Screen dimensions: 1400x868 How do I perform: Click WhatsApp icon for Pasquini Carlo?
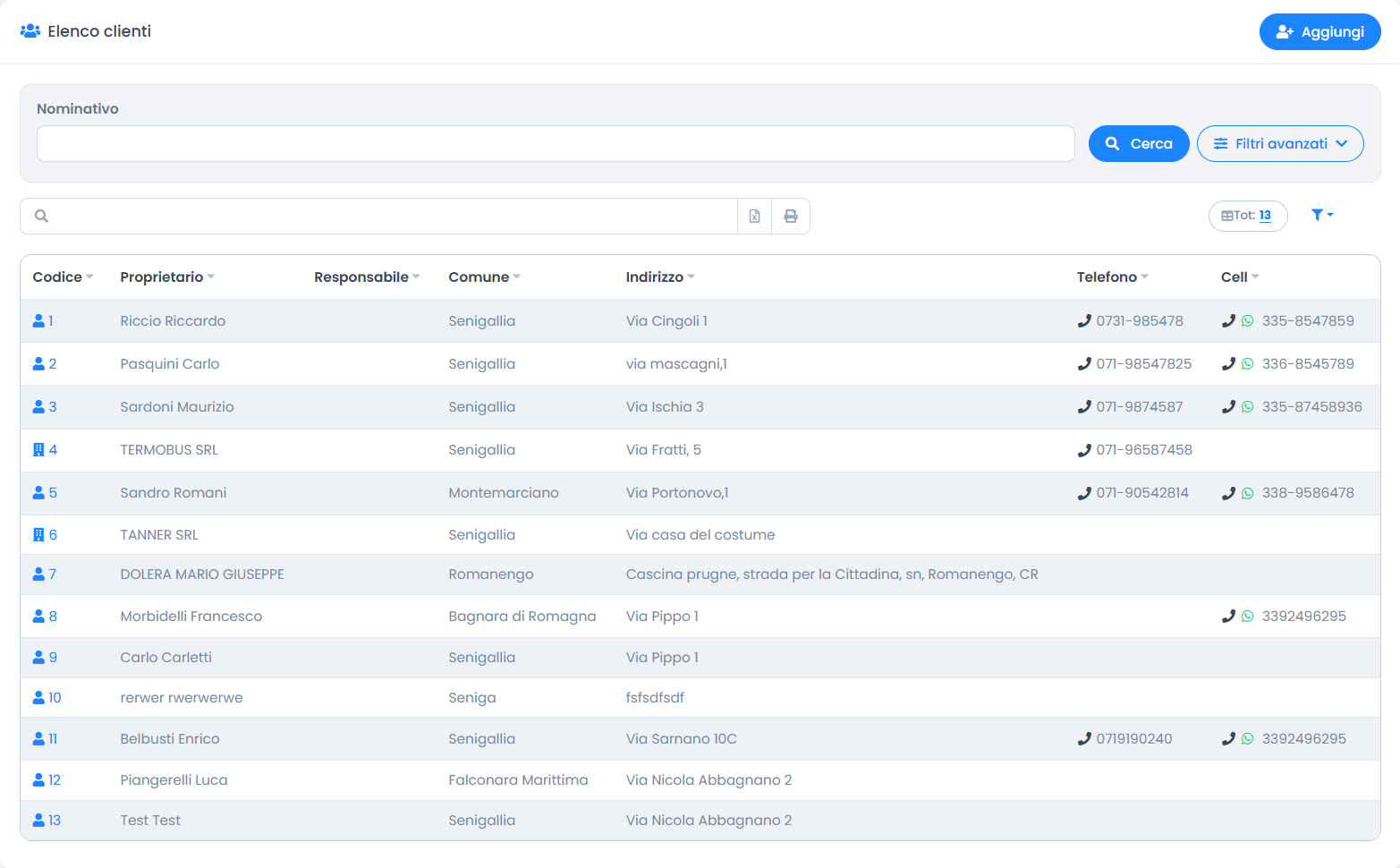click(x=1247, y=364)
